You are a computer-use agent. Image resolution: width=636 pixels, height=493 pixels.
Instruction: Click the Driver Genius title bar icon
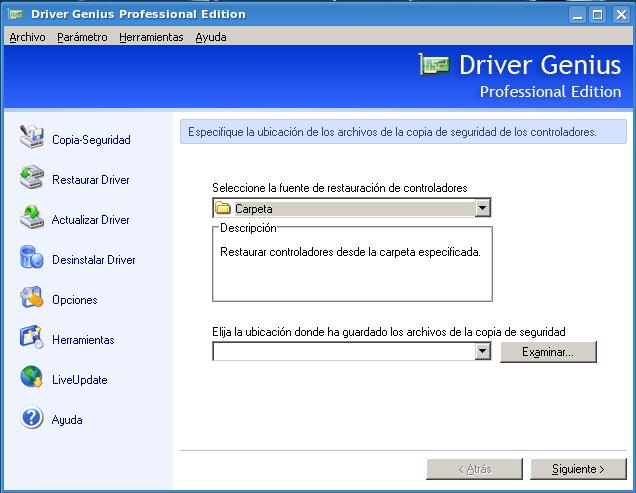[16, 14]
